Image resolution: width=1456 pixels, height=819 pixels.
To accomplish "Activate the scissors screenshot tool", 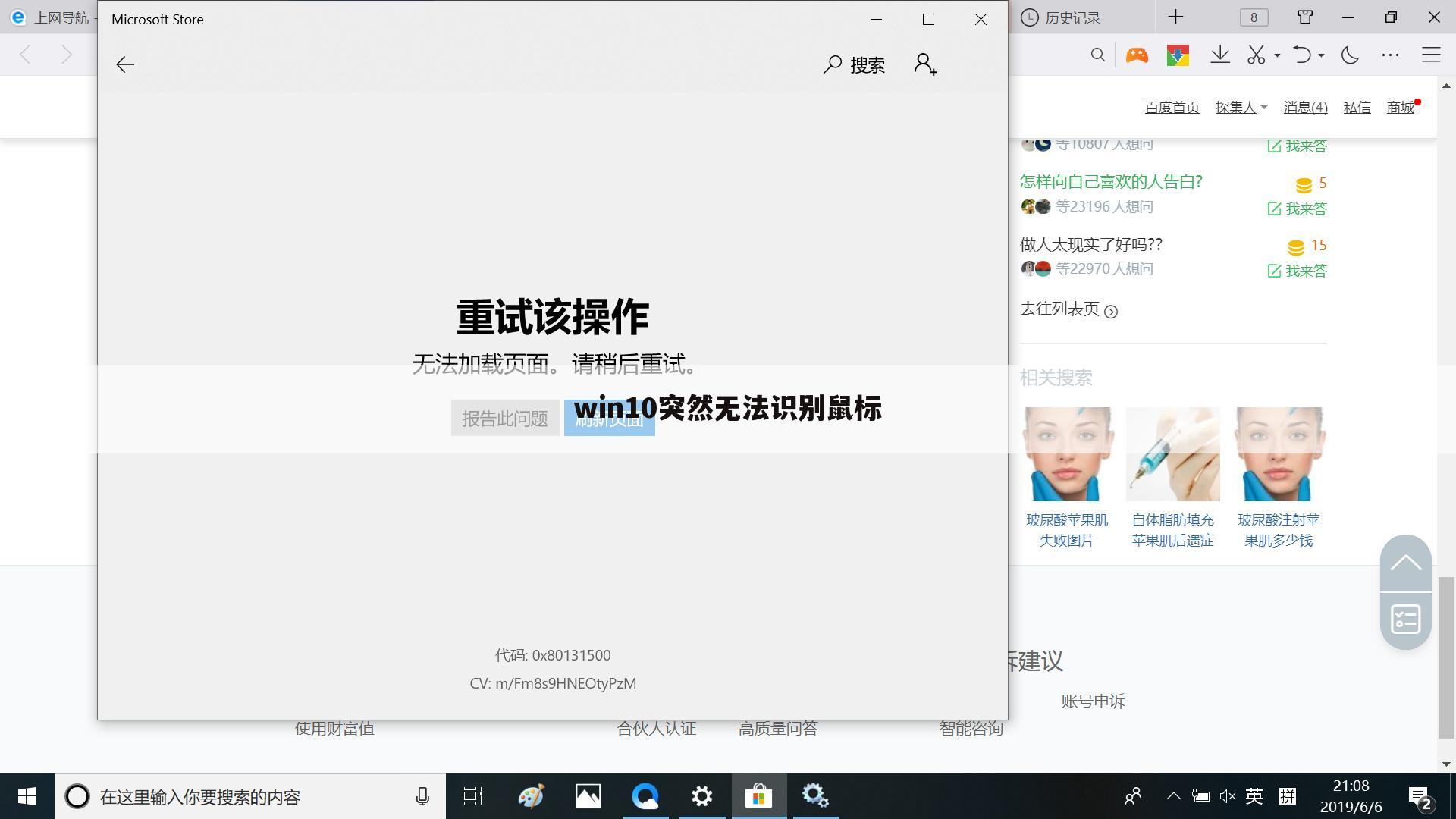I will 1257,55.
